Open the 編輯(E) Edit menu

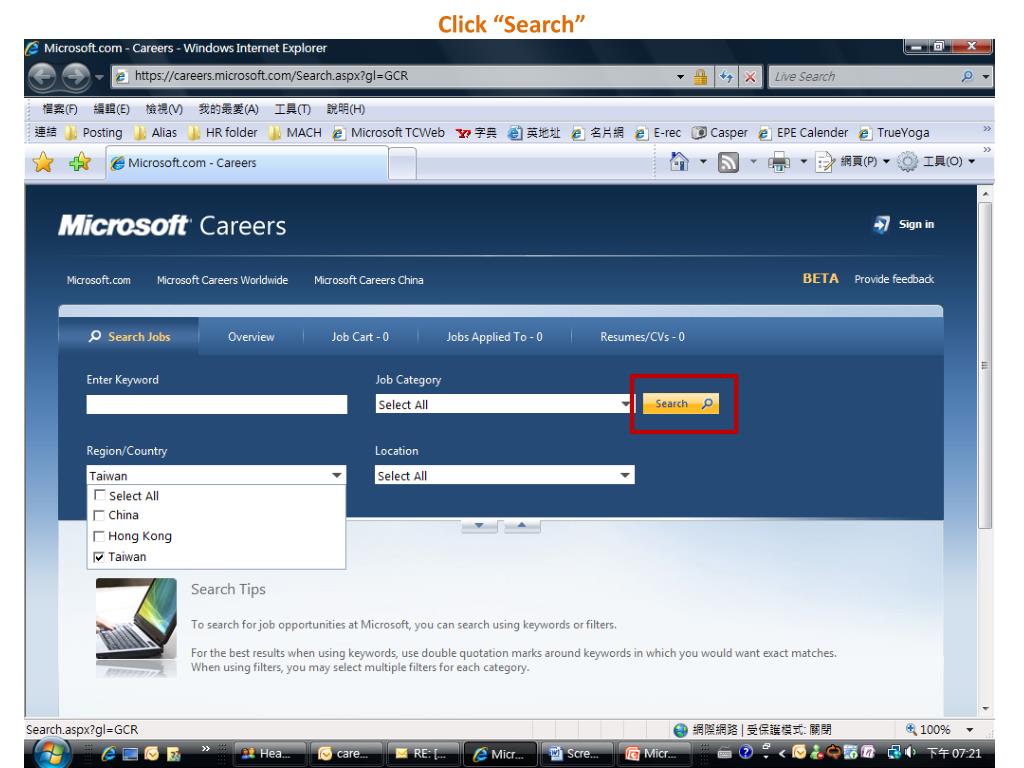[111, 109]
